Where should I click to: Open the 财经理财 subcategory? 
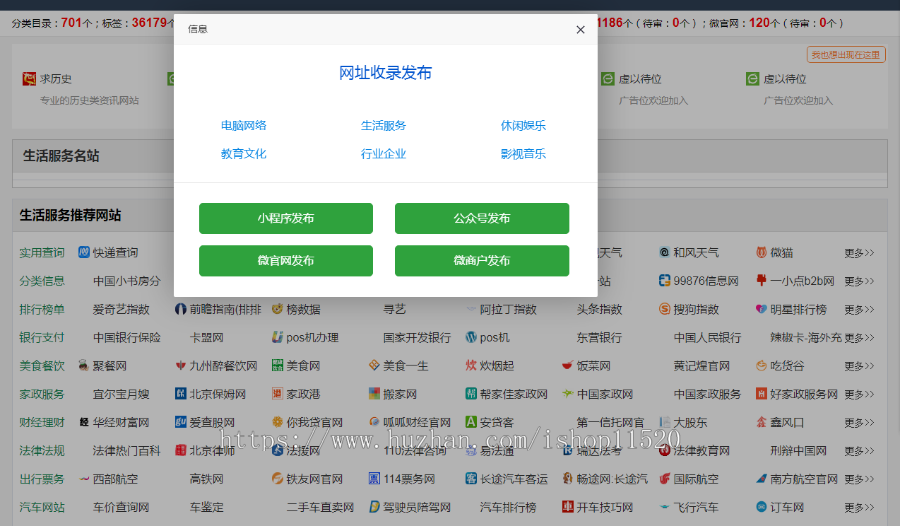coord(42,422)
